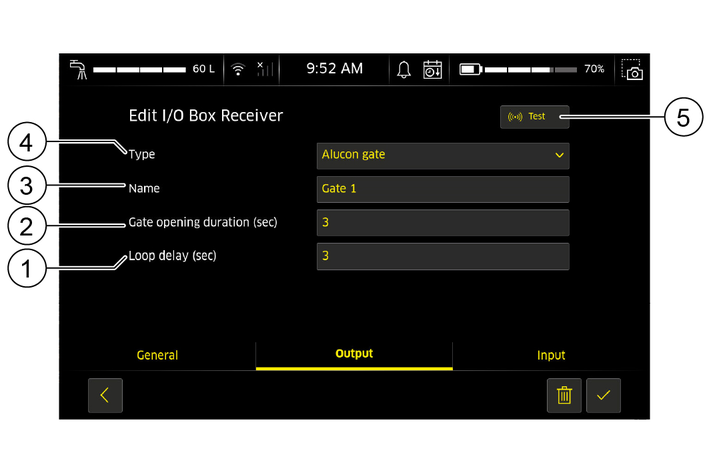Delete receiver using the trash icon
The height and width of the screenshot is (473, 709).
pos(564,395)
